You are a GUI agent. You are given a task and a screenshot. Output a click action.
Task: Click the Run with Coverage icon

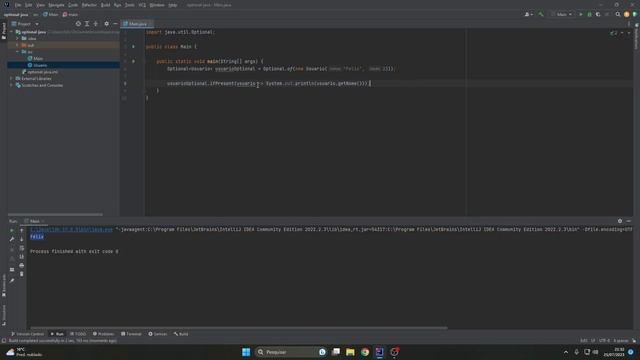click(598, 14)
